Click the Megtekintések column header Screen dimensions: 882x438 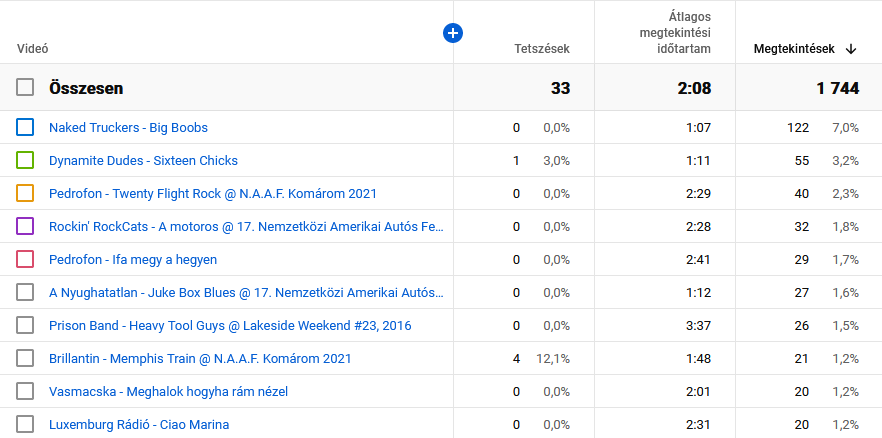[x=793, y=48]
